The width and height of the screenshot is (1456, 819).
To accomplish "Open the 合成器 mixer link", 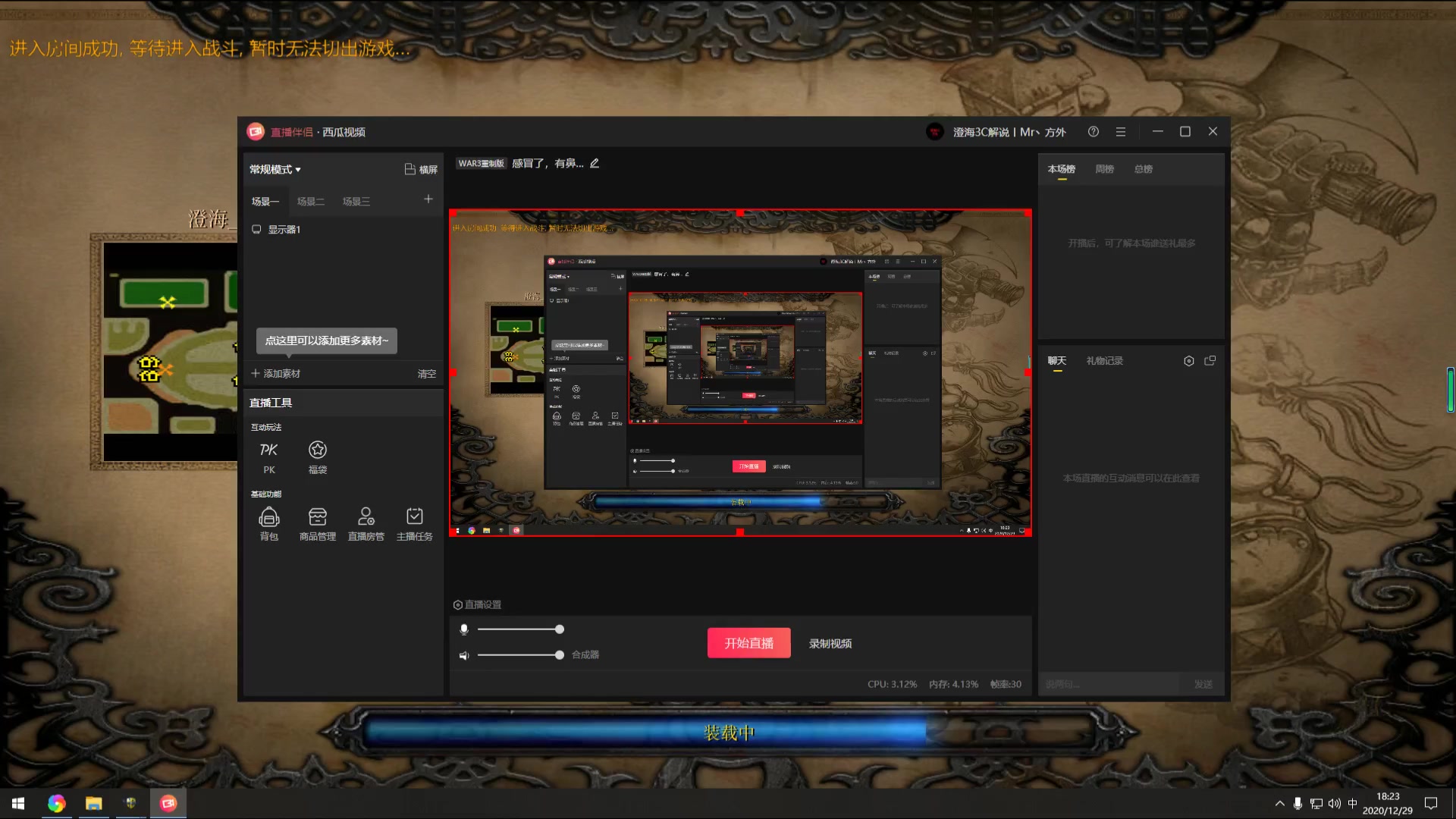I will pyautogui.click(x=585, y=655).
